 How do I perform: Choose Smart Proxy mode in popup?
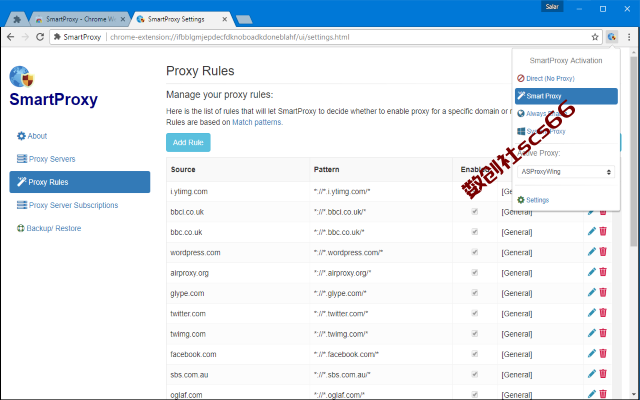[566, 96]
